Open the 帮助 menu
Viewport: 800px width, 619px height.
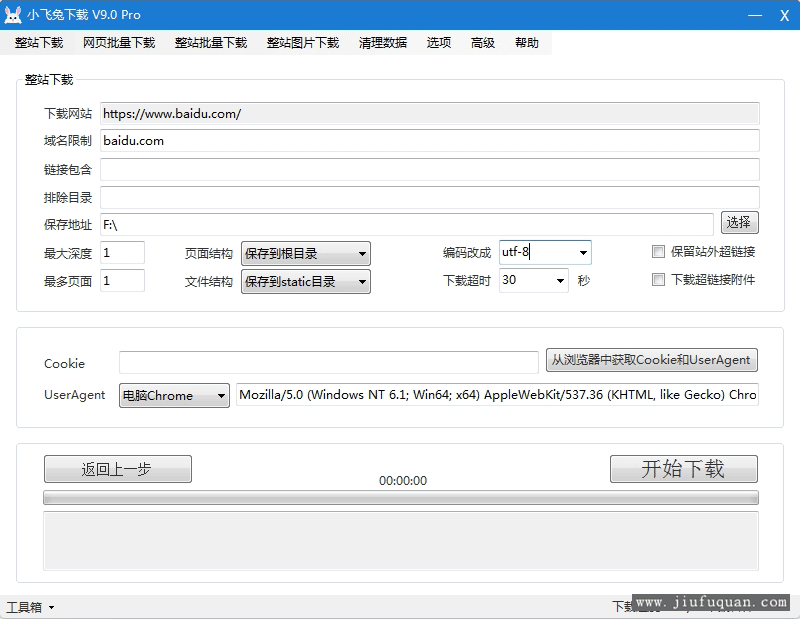click(527, 43)
